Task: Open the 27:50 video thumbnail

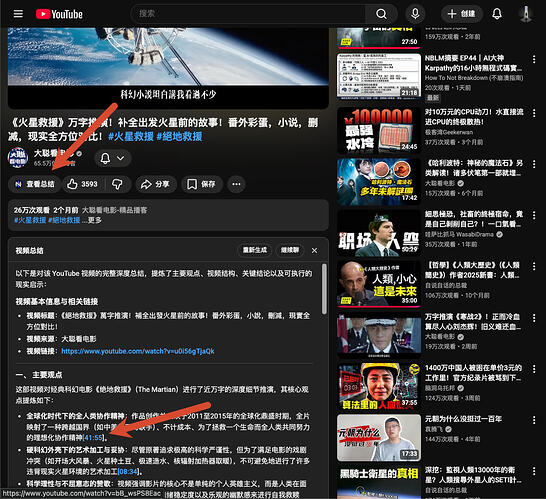Action: (379, 38)
